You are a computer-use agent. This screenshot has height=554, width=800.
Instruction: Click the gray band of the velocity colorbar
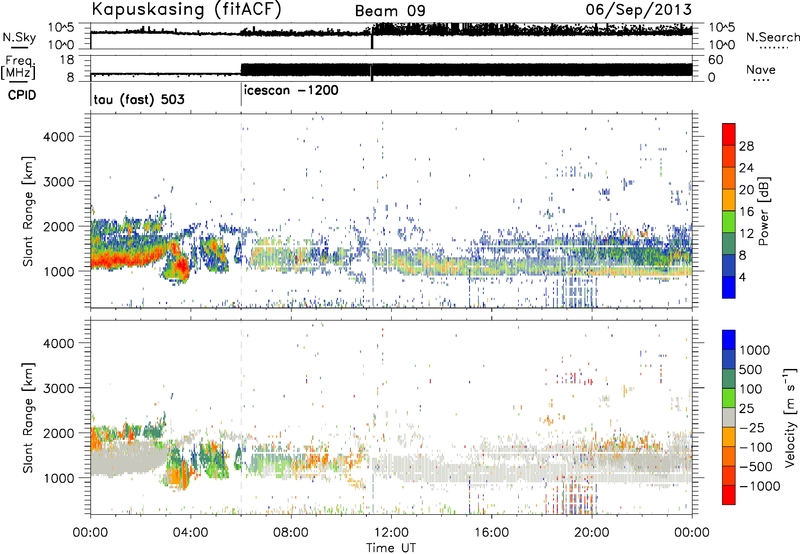click(x=729, y=417)
